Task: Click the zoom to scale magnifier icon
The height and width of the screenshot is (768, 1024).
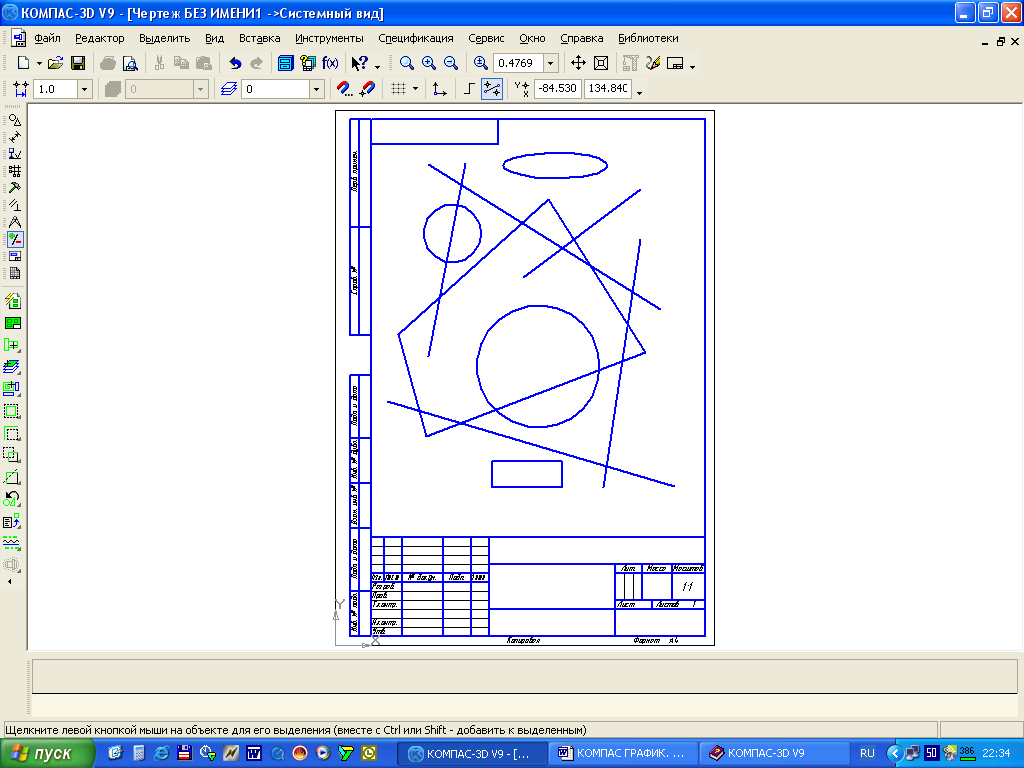Action: (481, 63)
